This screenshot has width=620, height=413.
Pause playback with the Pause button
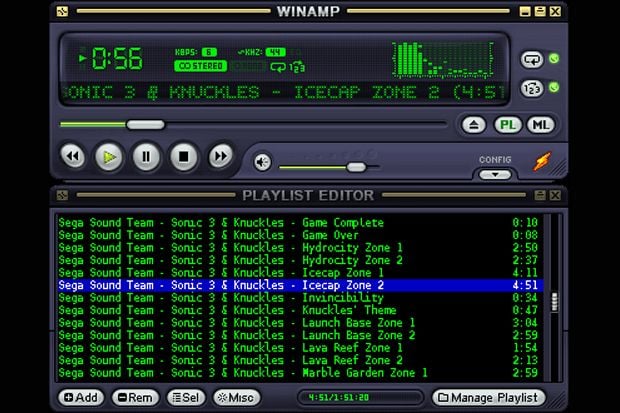[x=146, y=157]
